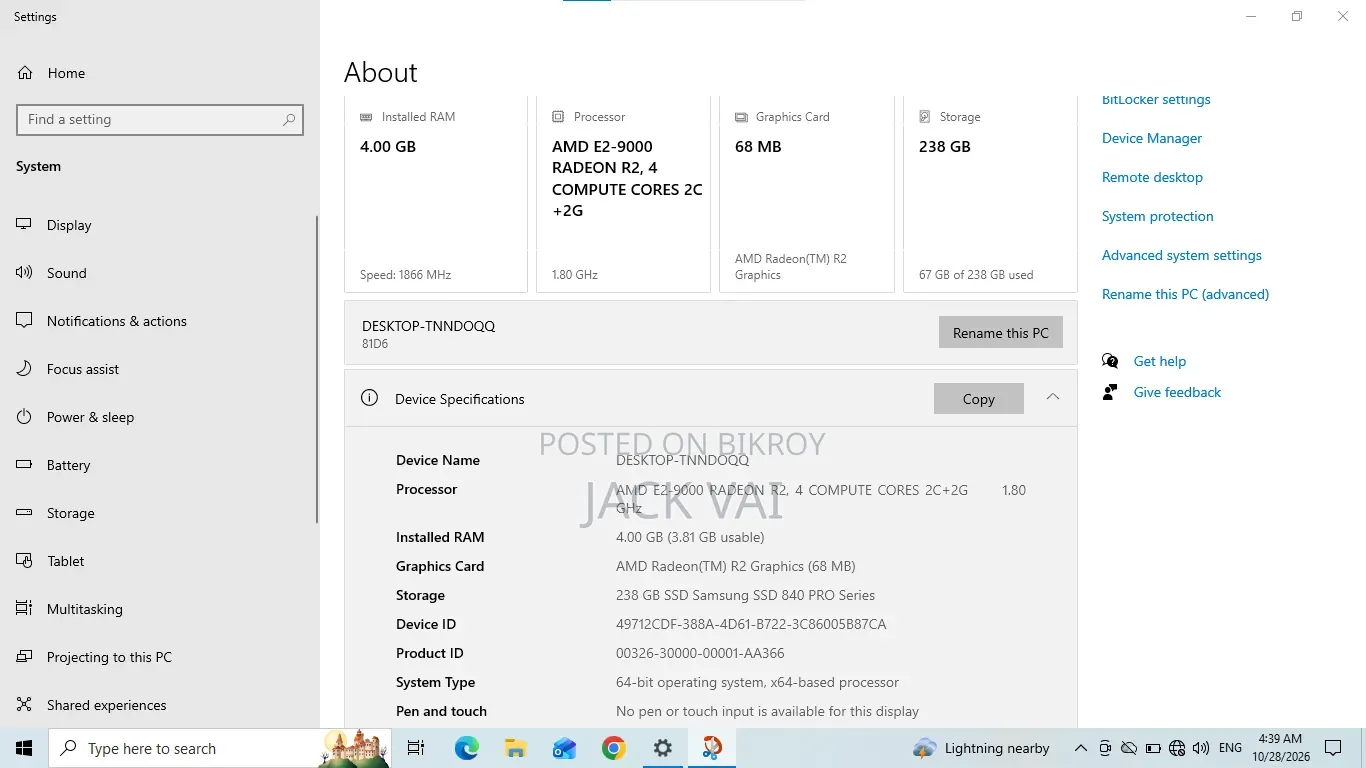Image resolution: width=1366 pixels, height=768 pixels.
Task: Open System protection link
Action: [x=1158, y=216]
